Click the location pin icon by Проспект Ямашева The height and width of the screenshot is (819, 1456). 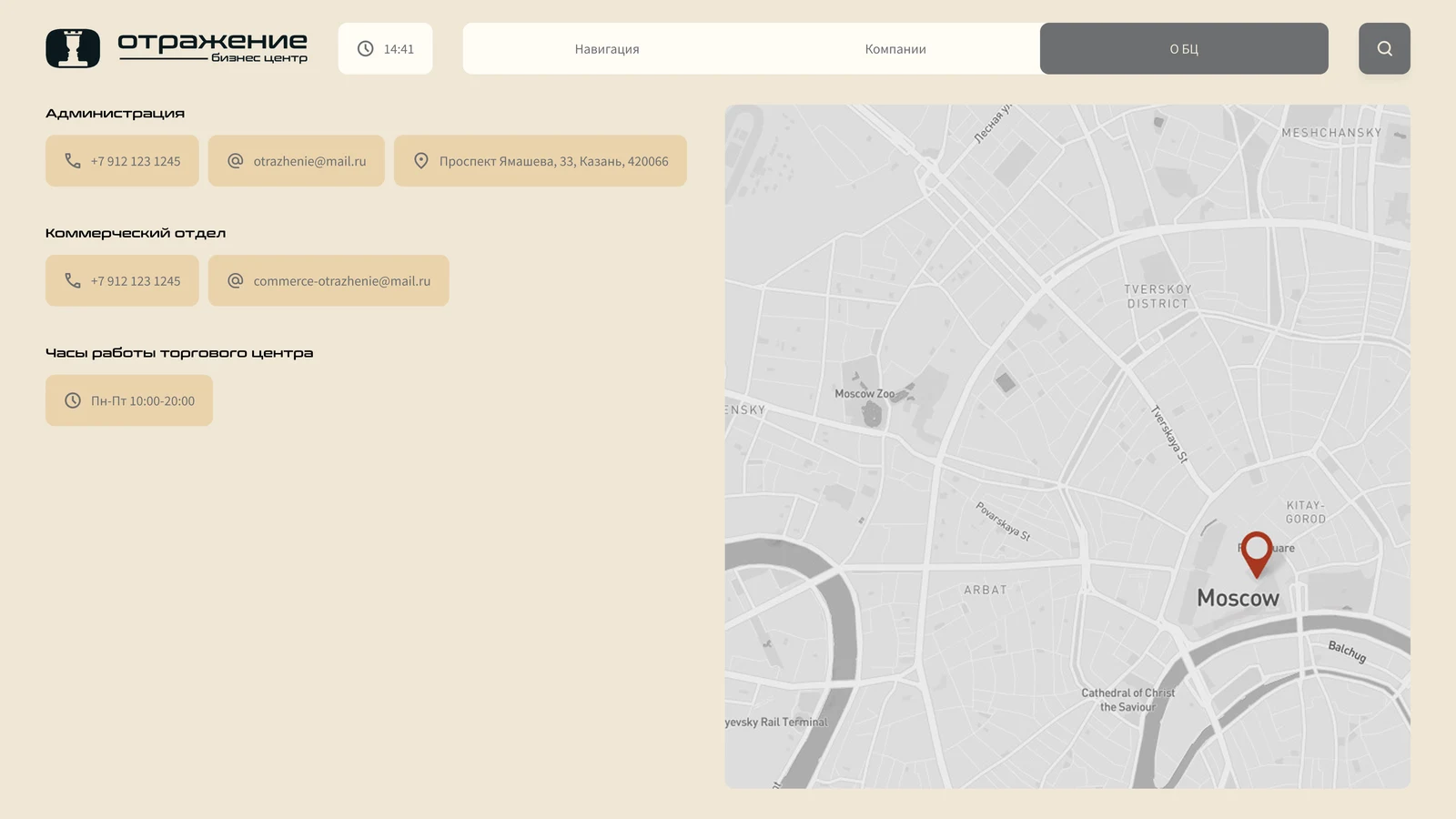pyautogui.click(x=421, y=161)
